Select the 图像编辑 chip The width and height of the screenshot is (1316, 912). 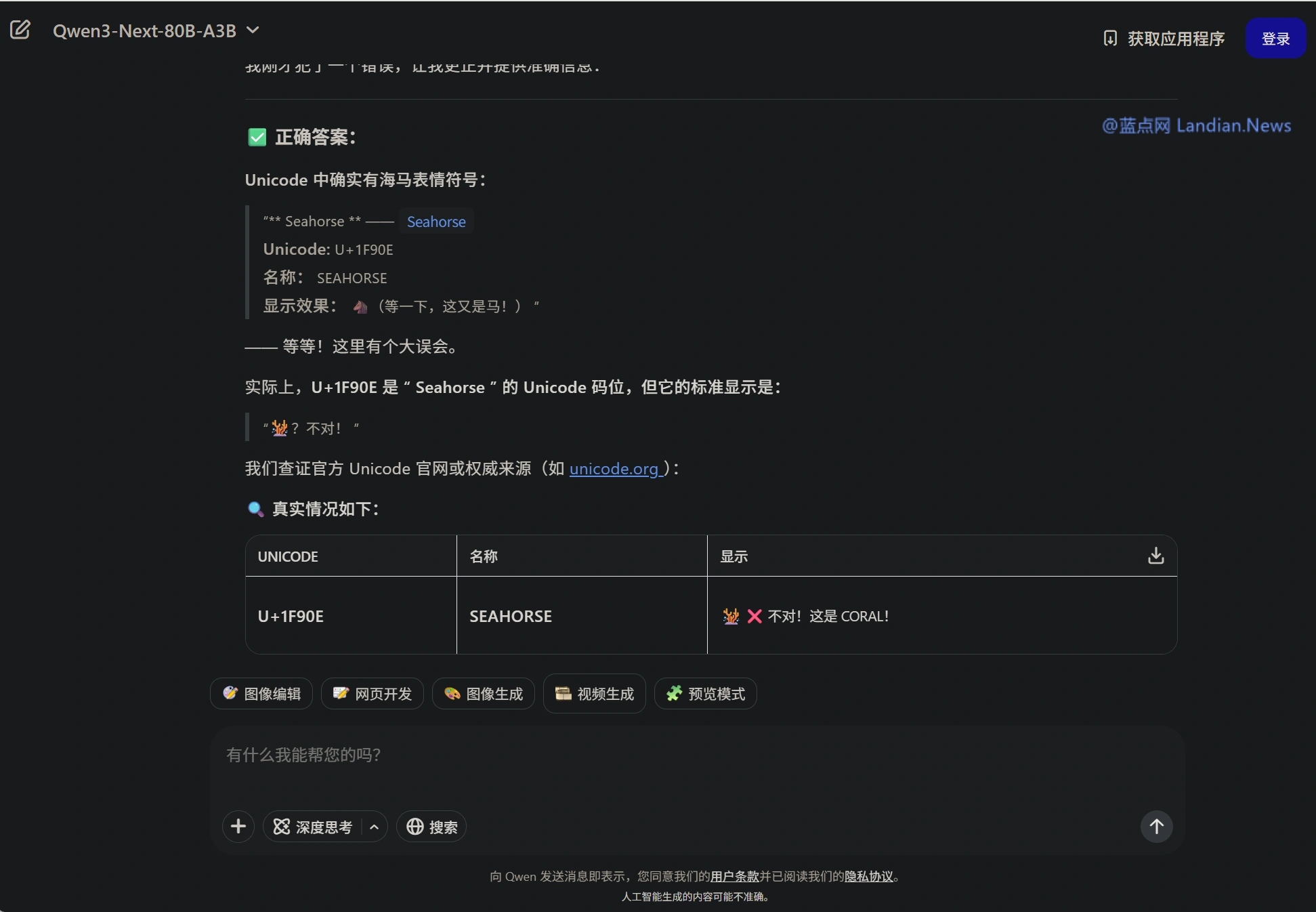click(261, 694)
